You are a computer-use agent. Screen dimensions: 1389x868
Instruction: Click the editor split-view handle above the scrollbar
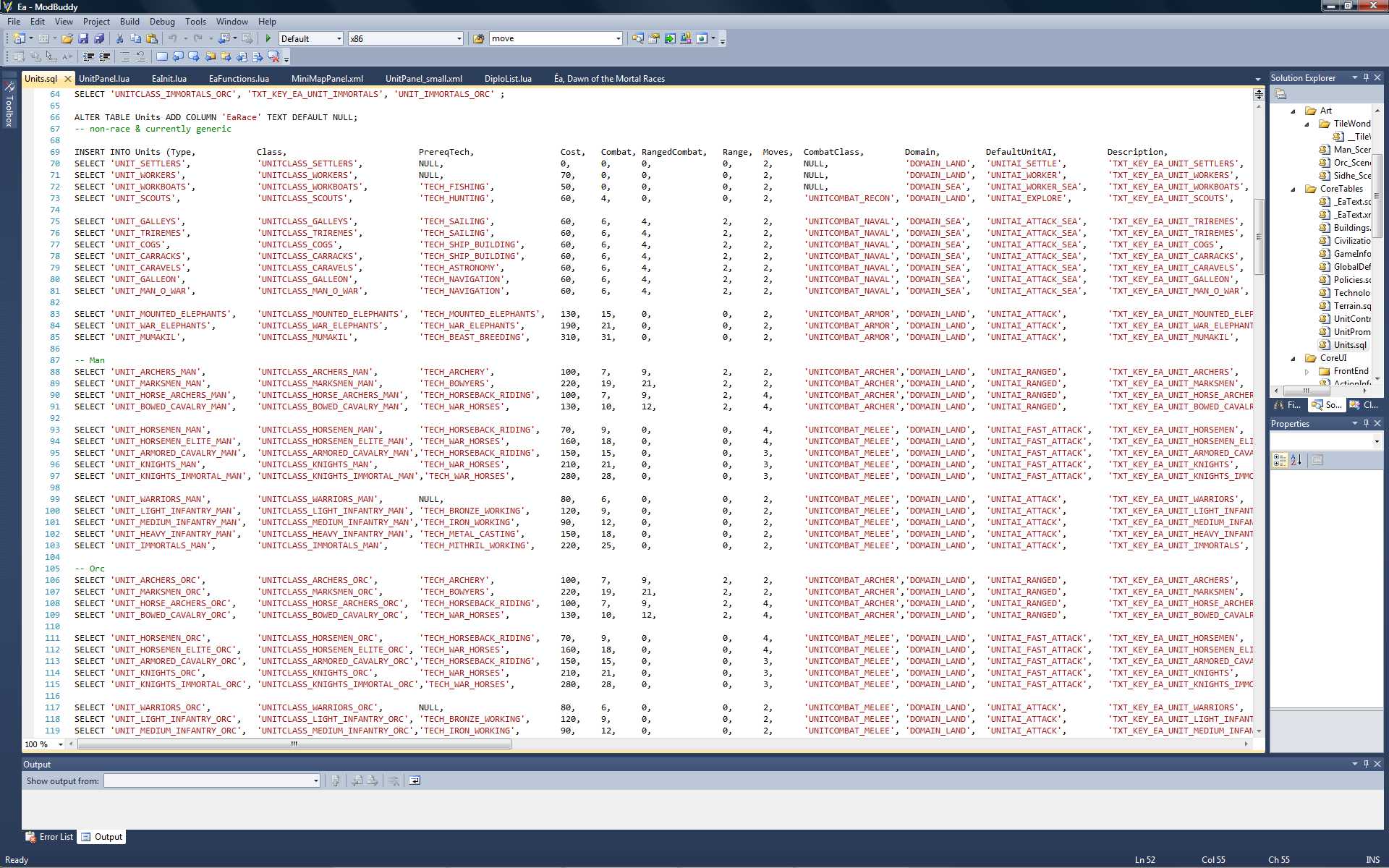[1259, 95]
